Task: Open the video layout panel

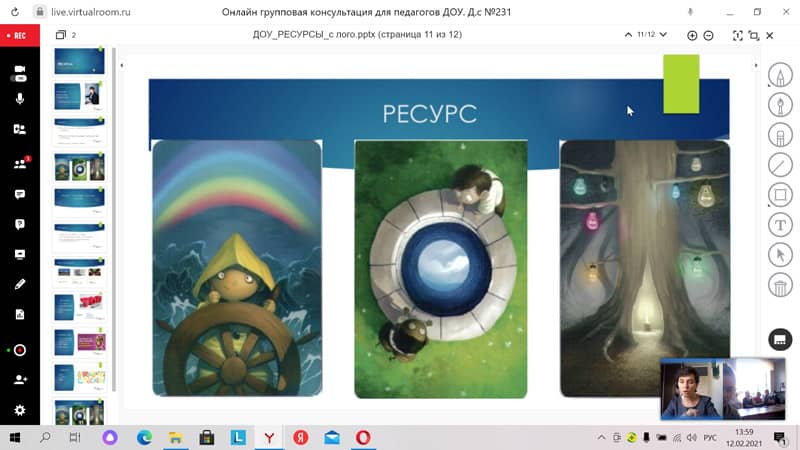Action: point(19,129)
